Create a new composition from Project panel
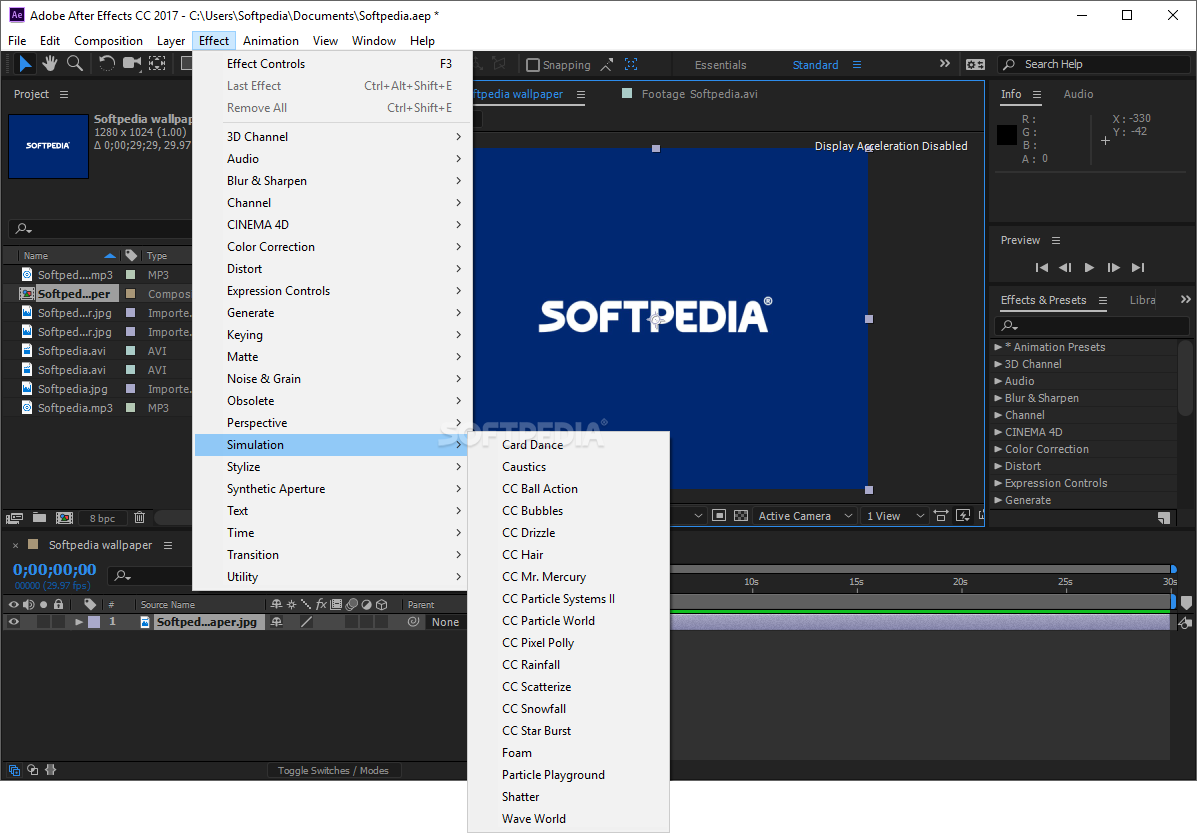This screenshot has width=1197, height=833. 65,518
